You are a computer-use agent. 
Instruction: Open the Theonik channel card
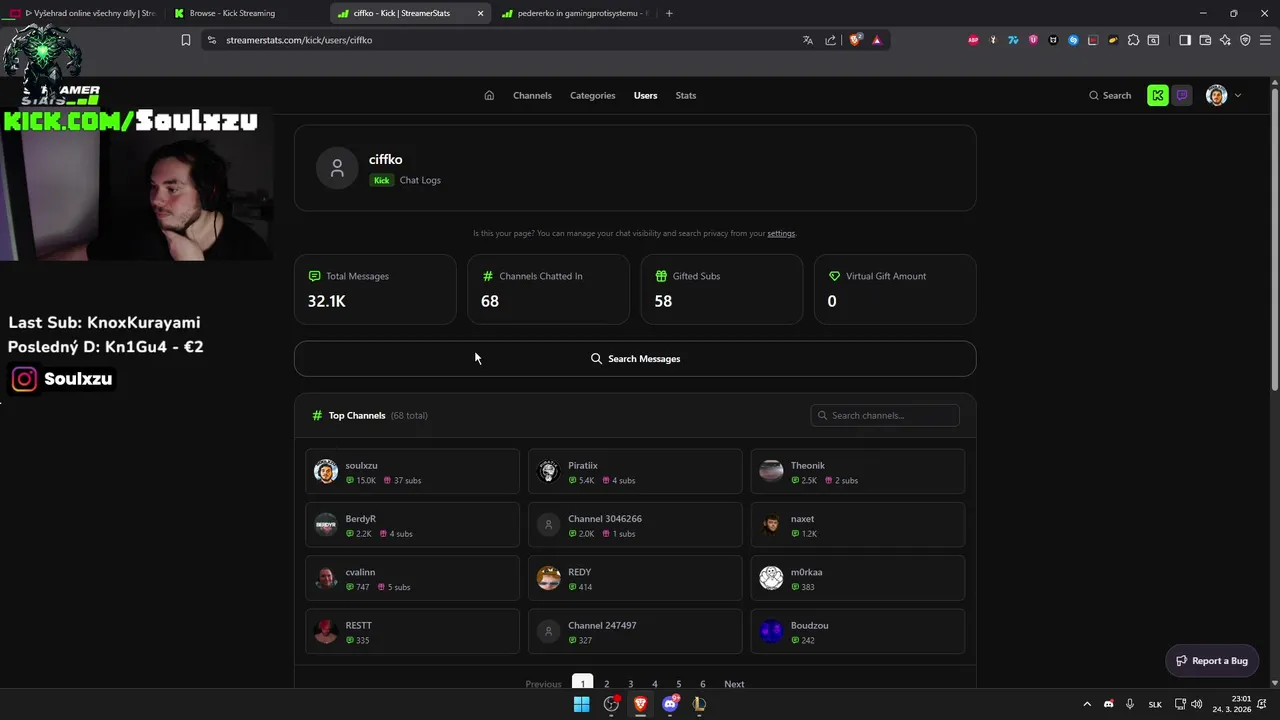pos(857,472)
